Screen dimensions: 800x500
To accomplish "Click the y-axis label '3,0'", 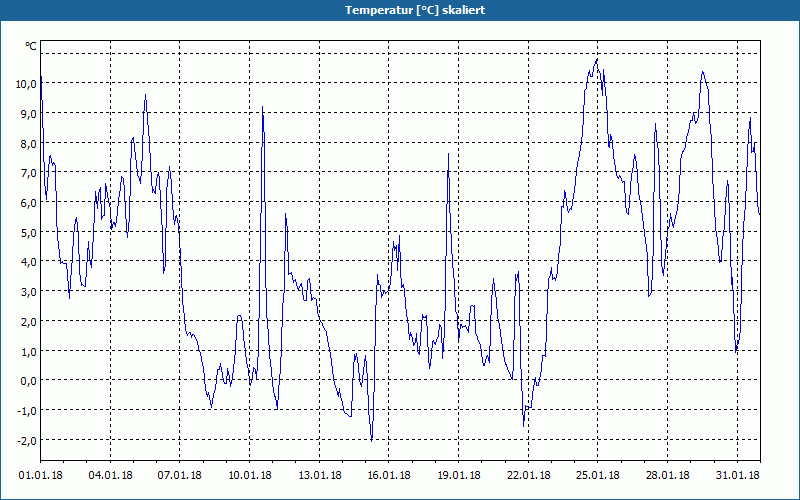I will coord(29,292).
